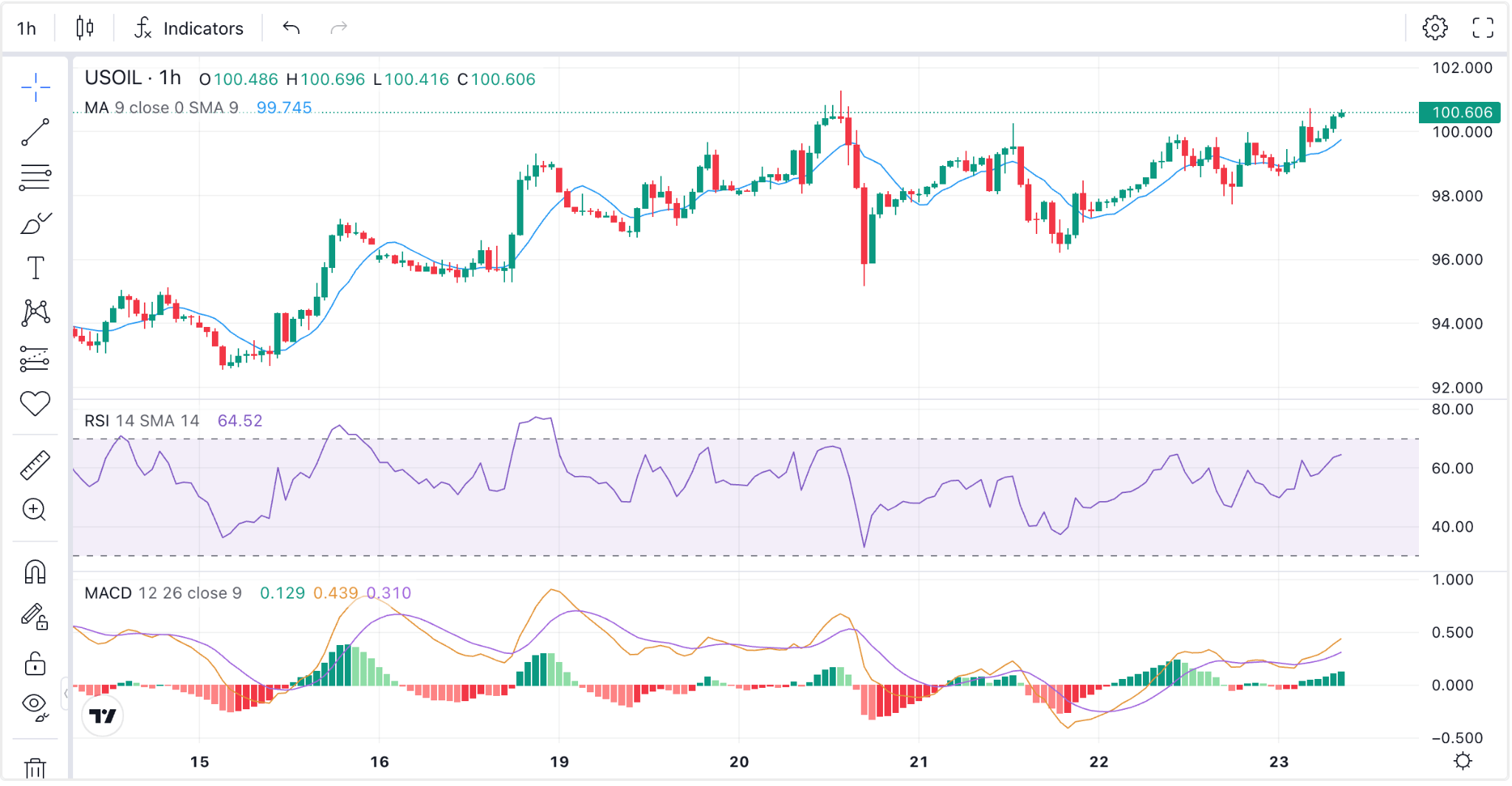The width and height of the screenshot is (1512, 786).
Task: Open the candlestick chart style menu
Action: (85, 28)
